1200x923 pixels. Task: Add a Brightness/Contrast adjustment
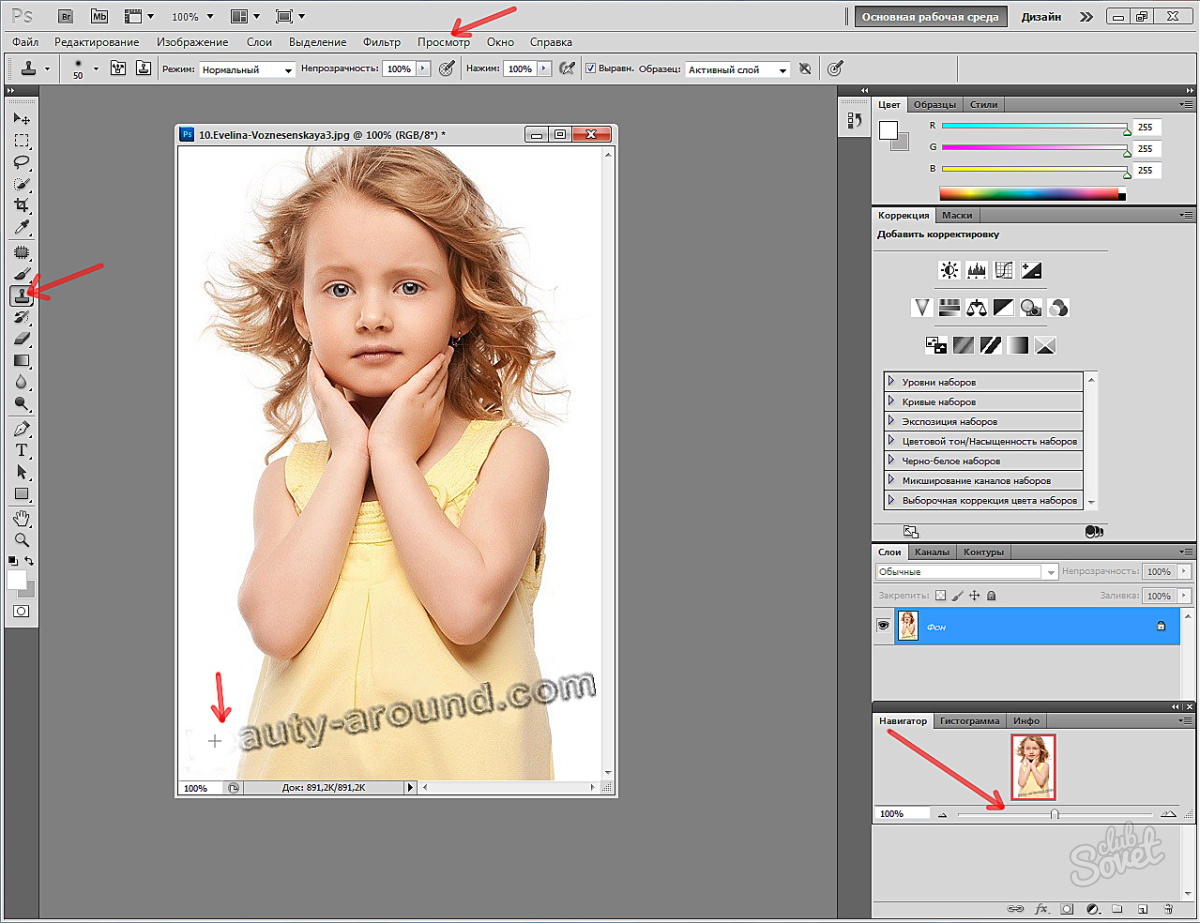(x=949, y=270)
